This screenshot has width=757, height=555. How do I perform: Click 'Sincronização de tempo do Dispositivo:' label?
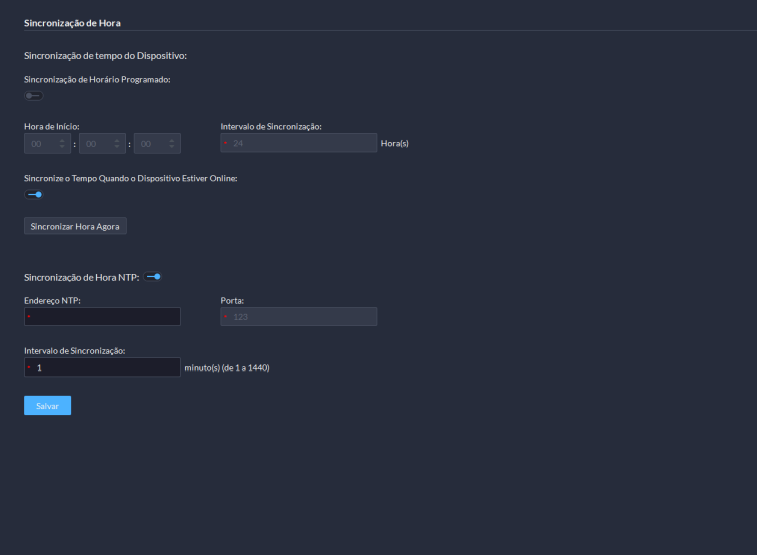105,56
